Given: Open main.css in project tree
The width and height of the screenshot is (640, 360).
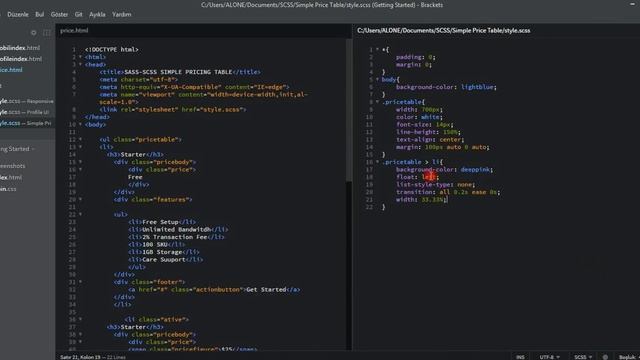Looking at the screenshot, I should pos(9,189).
